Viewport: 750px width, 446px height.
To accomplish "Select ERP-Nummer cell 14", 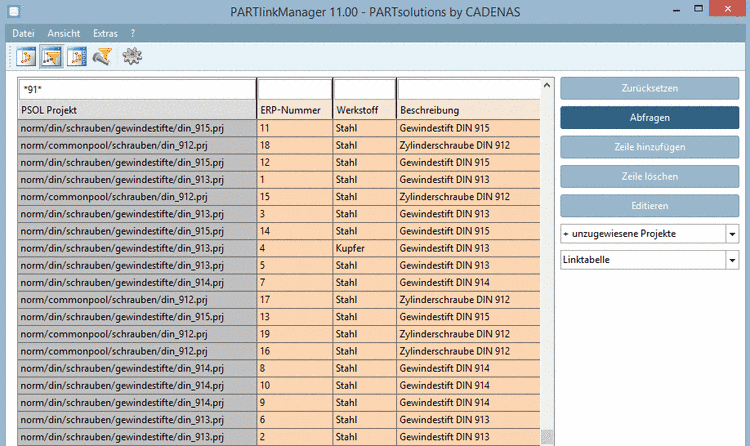I will pyautogui.click(x=294, y=231).
